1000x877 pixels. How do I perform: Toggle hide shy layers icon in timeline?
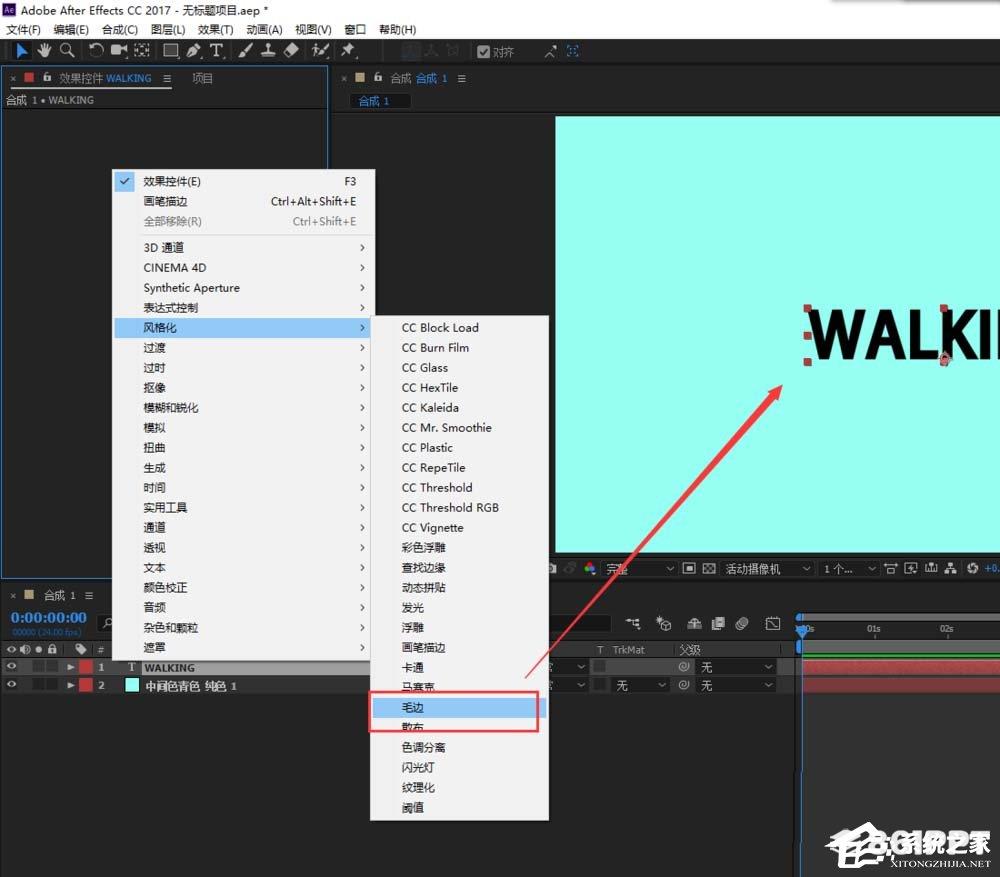tap(695, 623)
